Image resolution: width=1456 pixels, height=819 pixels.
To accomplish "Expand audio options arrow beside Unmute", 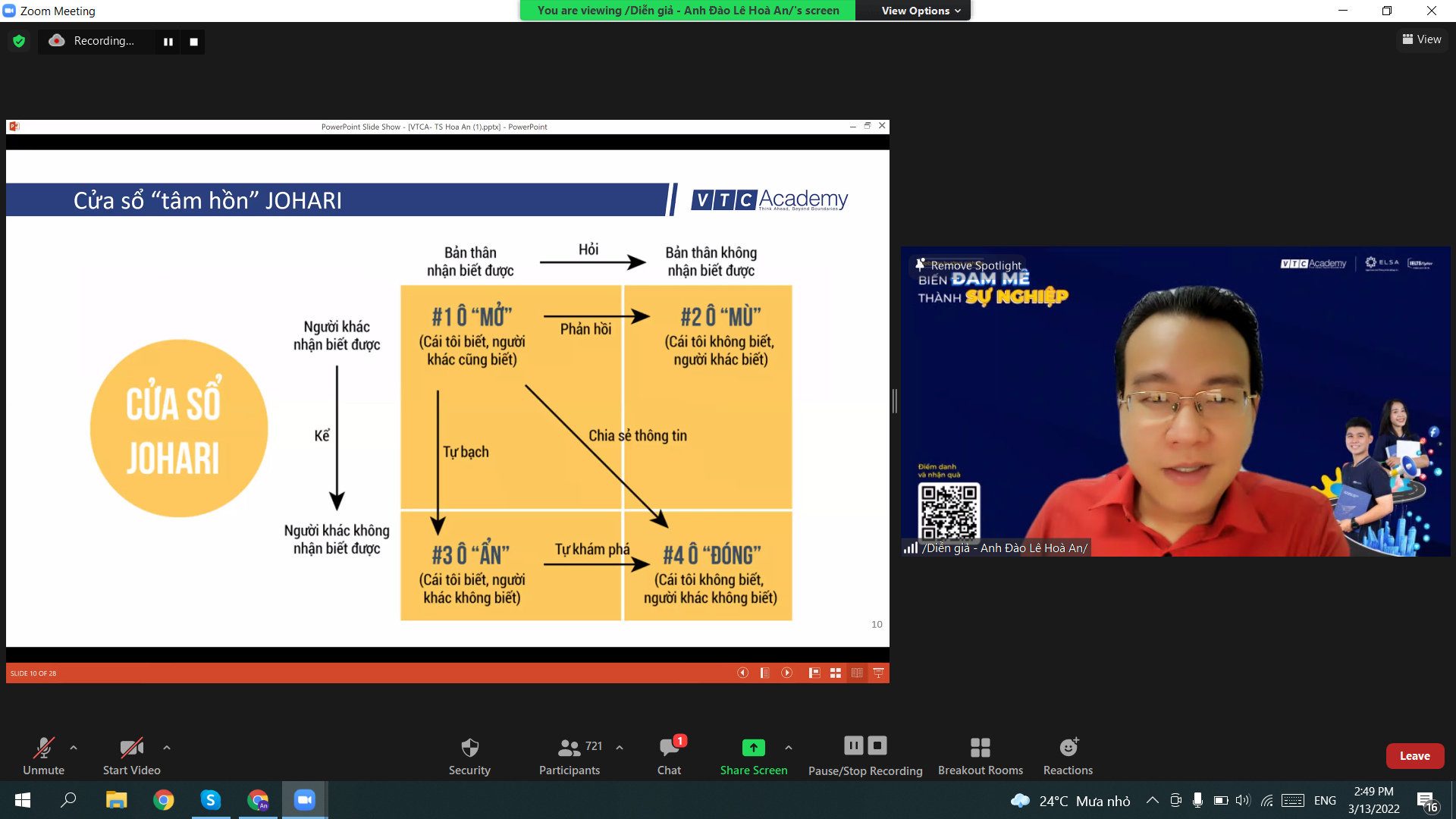I will tap(74, 748).
